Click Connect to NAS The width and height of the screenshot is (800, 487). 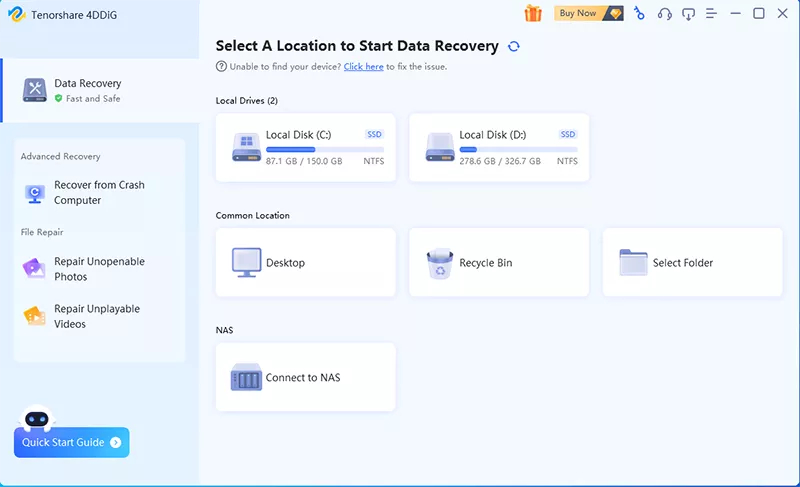[305, 378]
